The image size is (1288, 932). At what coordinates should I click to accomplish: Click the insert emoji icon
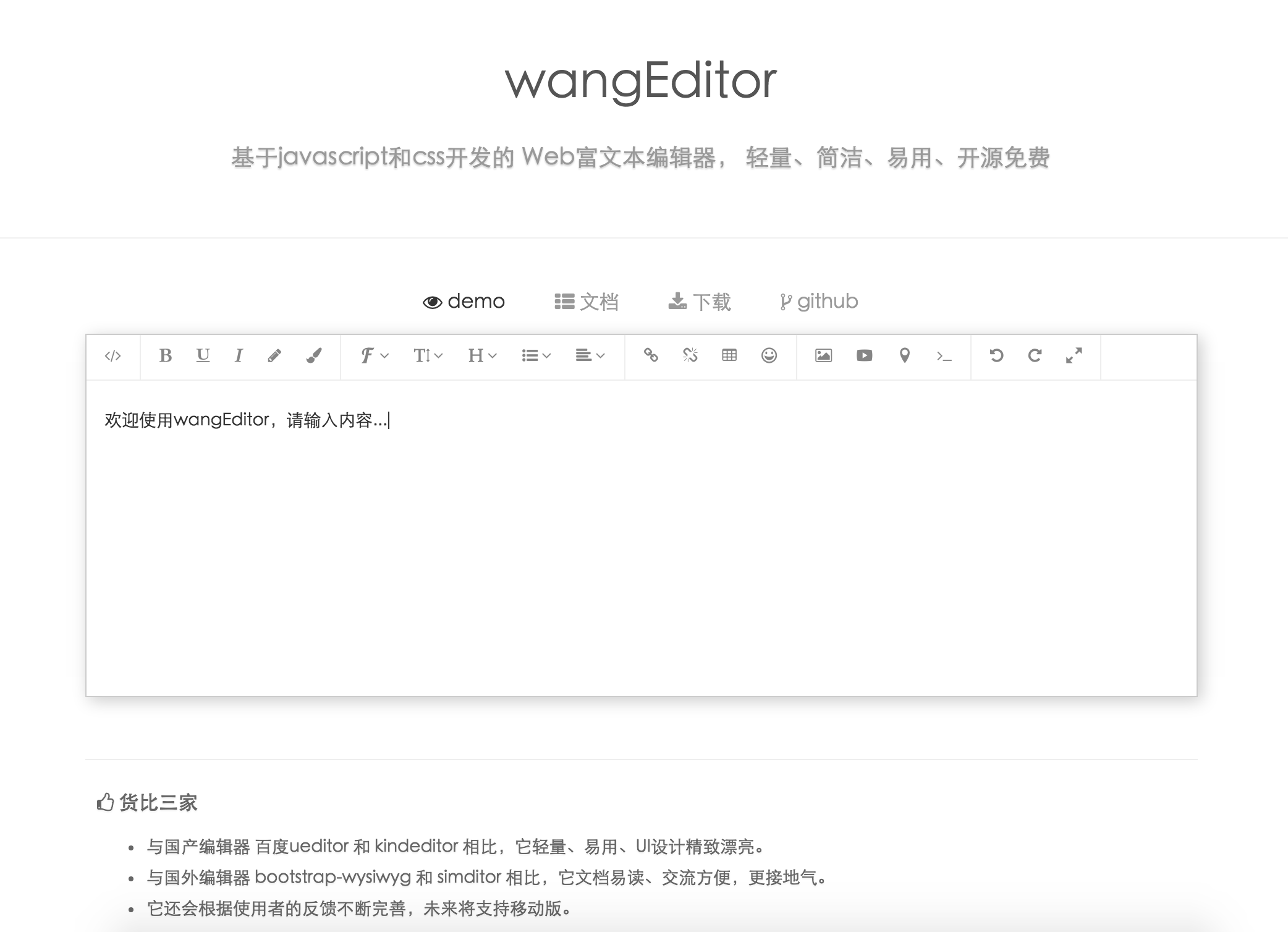(x=770, y=357)
